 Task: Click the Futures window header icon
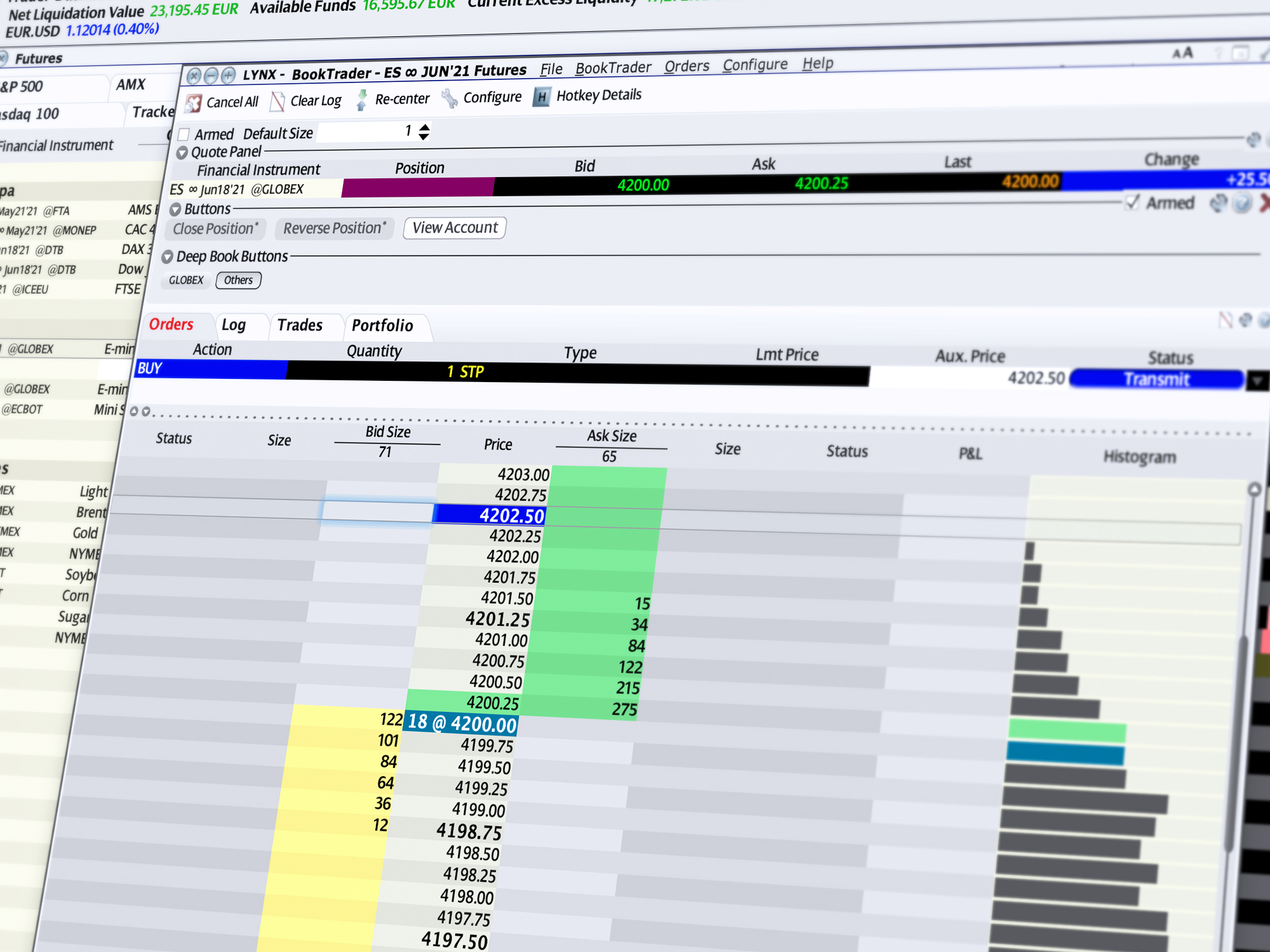[3, 58]
